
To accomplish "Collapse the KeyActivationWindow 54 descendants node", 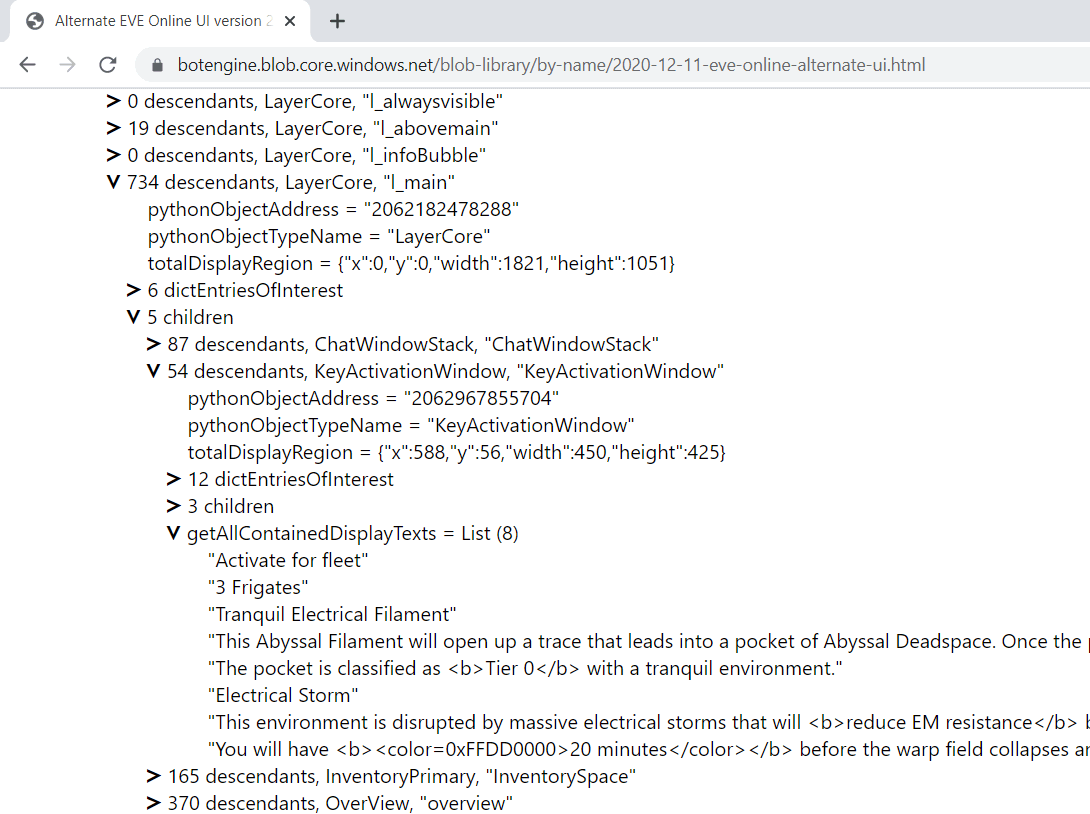I will [154, 372].
